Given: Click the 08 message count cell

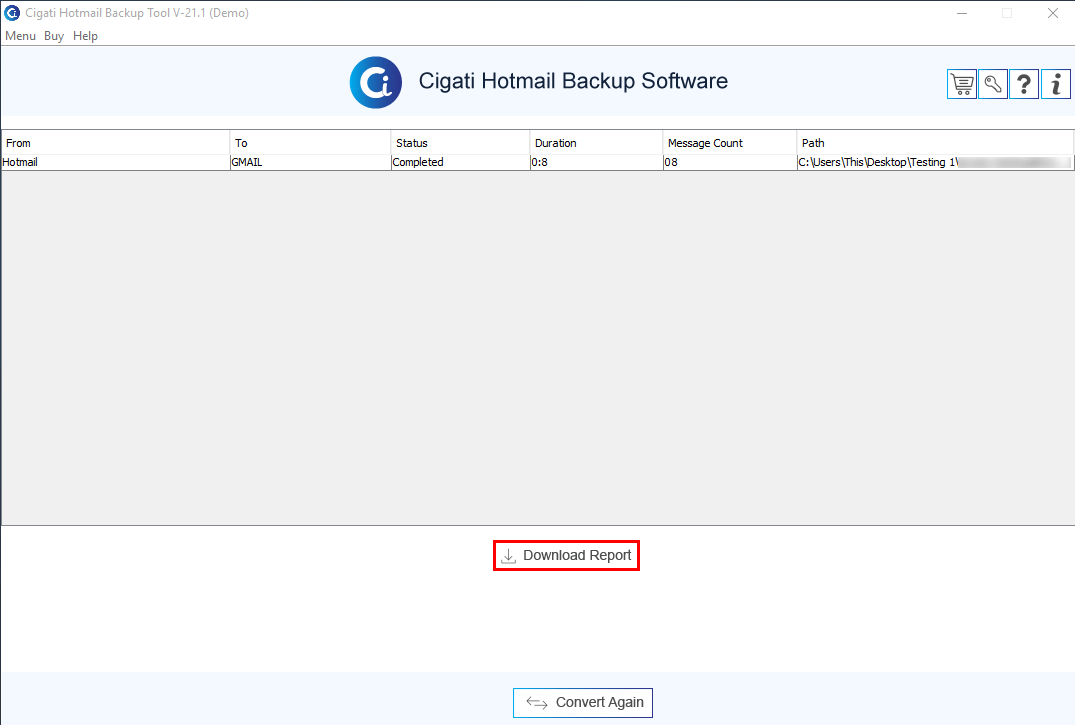Looking at the screenshot, I should pyautogui.click(x=730, y=163).
